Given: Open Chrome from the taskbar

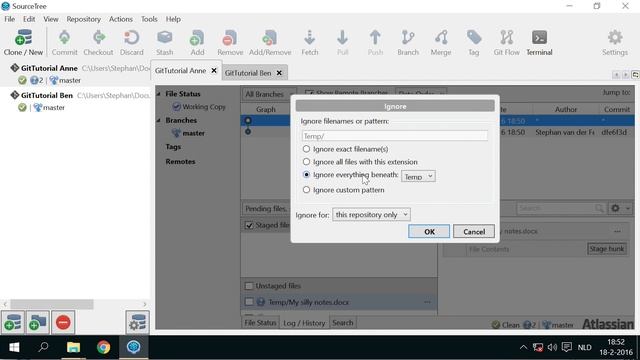Looking at the screenshot, I should [x=103, y=347].
